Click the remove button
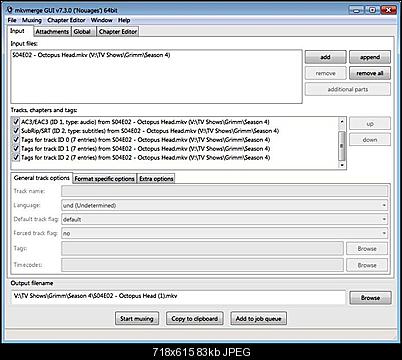Image resolution: width=402 pixels, height=360 pixels. coord(326,73)
